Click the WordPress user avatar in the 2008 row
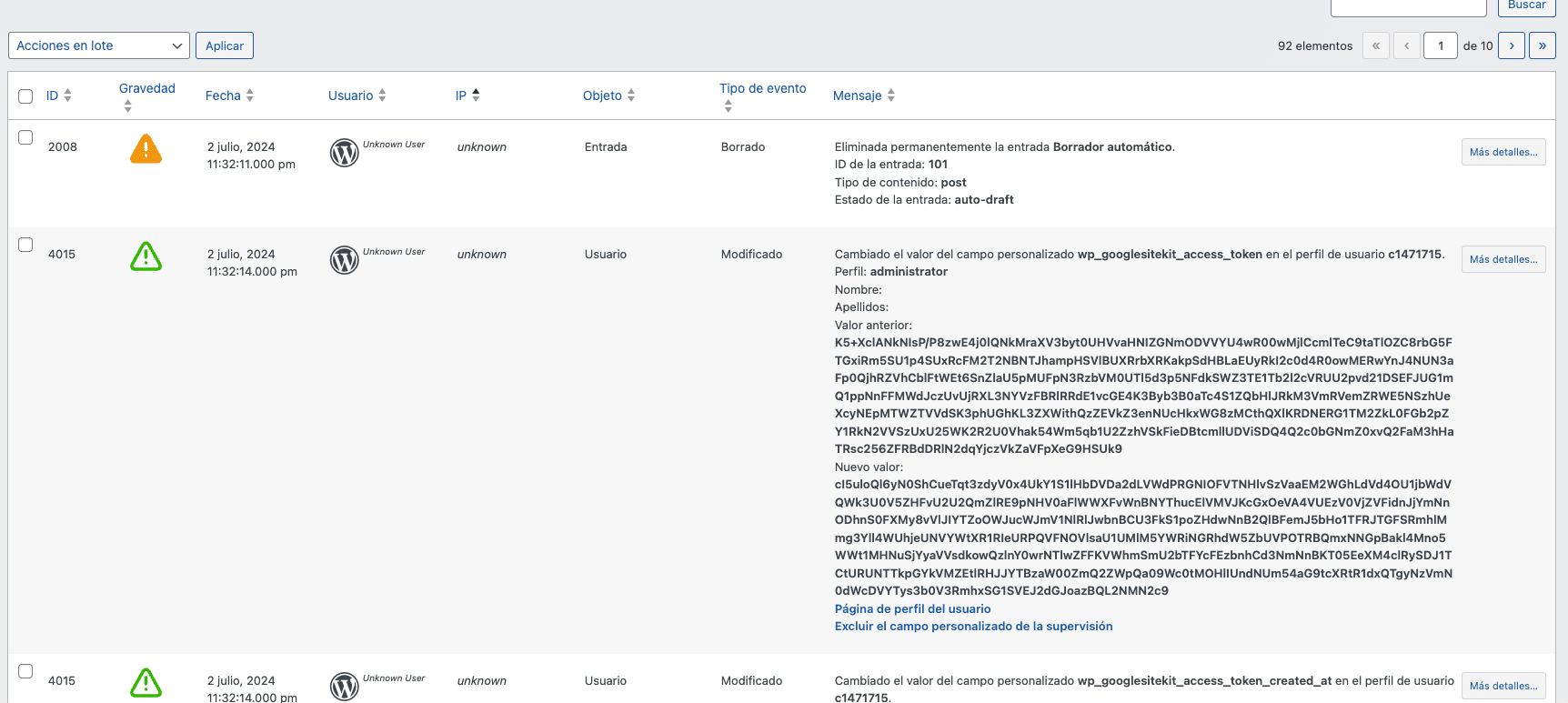The width and height of the screenshot is (1568, 703). tap(344, 153)
